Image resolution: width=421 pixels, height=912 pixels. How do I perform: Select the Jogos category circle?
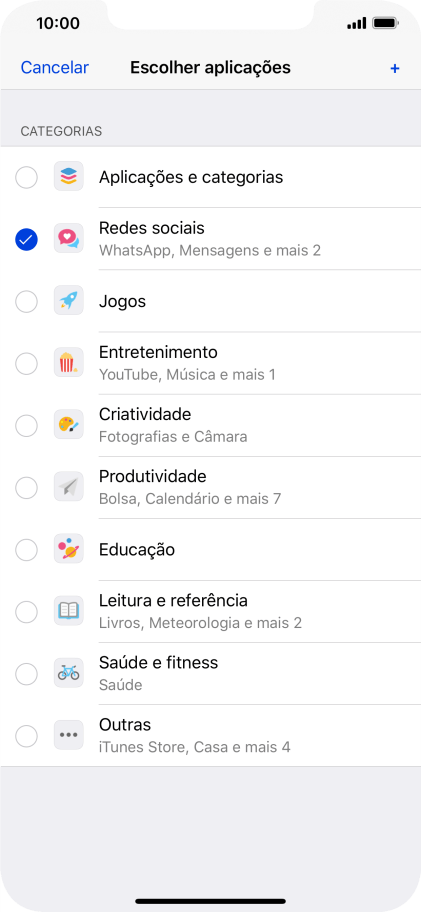[x=26, y=301]
